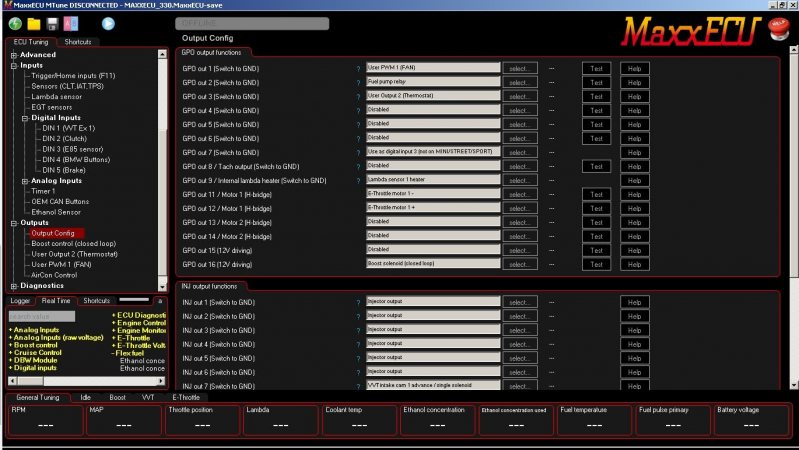Click the GPO out 9 Lambda sensor 1 heater field
The image size is (799, 450).
[433, 179]
